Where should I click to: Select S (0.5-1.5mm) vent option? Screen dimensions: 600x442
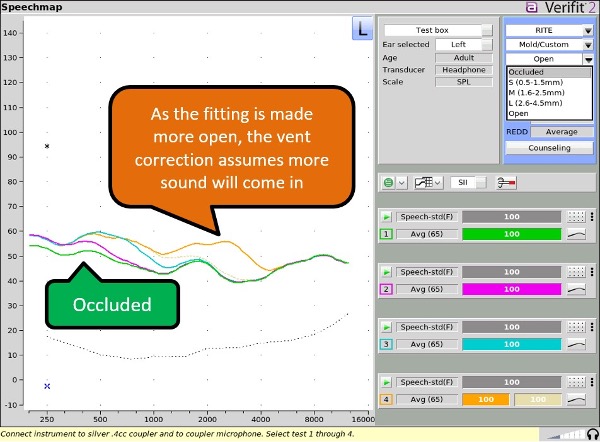click(x=549, y=82)
